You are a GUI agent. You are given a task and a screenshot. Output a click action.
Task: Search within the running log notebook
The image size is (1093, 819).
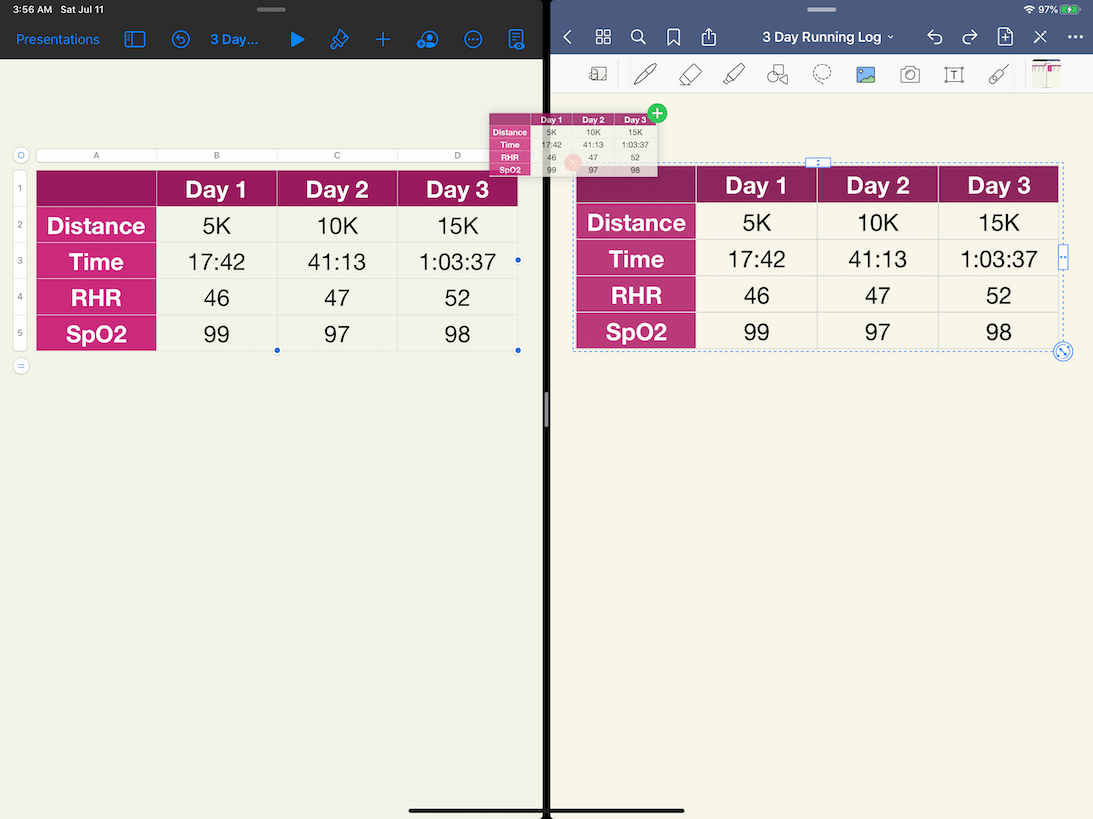[638, 36]
